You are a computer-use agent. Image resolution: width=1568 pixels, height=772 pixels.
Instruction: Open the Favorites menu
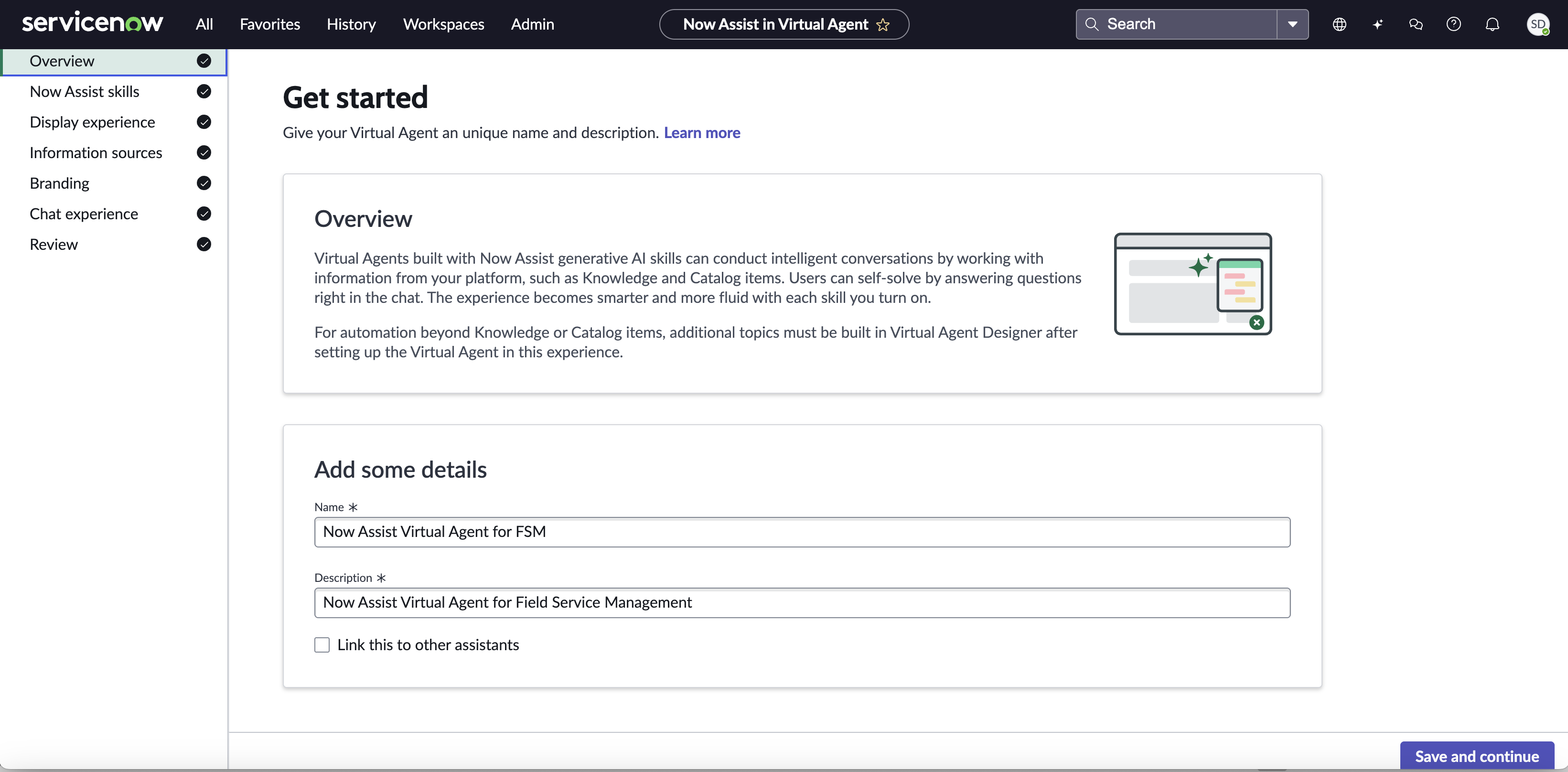tap(269, 24)
